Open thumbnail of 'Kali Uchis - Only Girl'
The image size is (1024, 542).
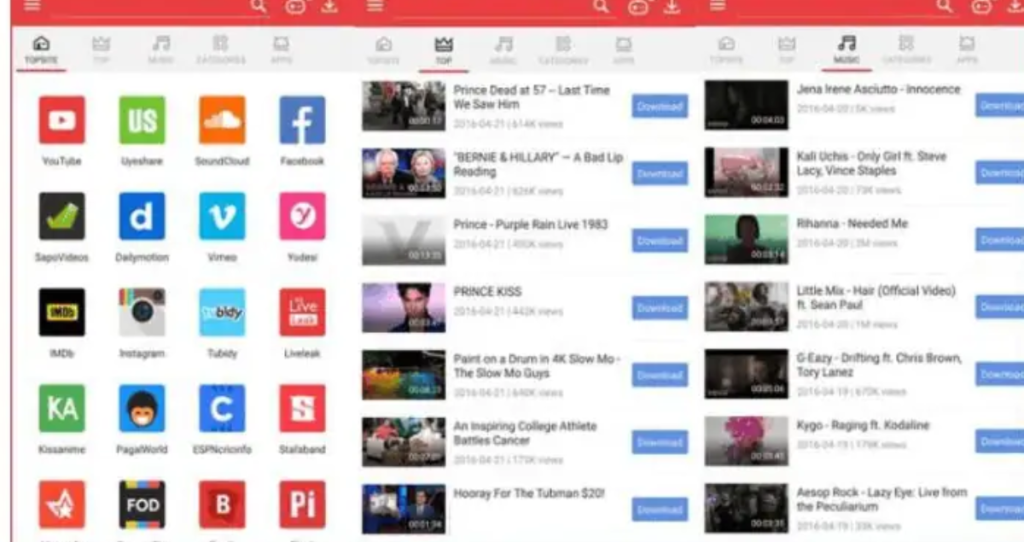[x=746, y=172]
